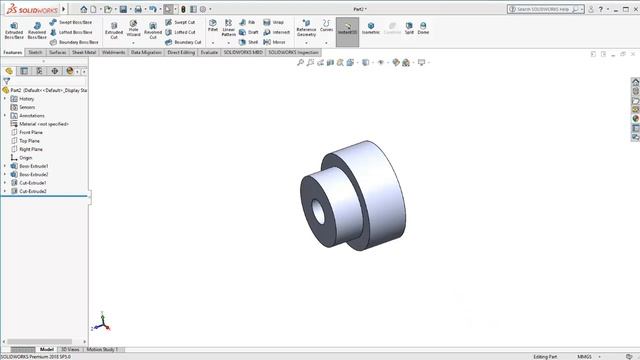The height and width of the screenshot is (360, 640).
Task: Select the Right Plane in tree
Action: click(31, 149)
